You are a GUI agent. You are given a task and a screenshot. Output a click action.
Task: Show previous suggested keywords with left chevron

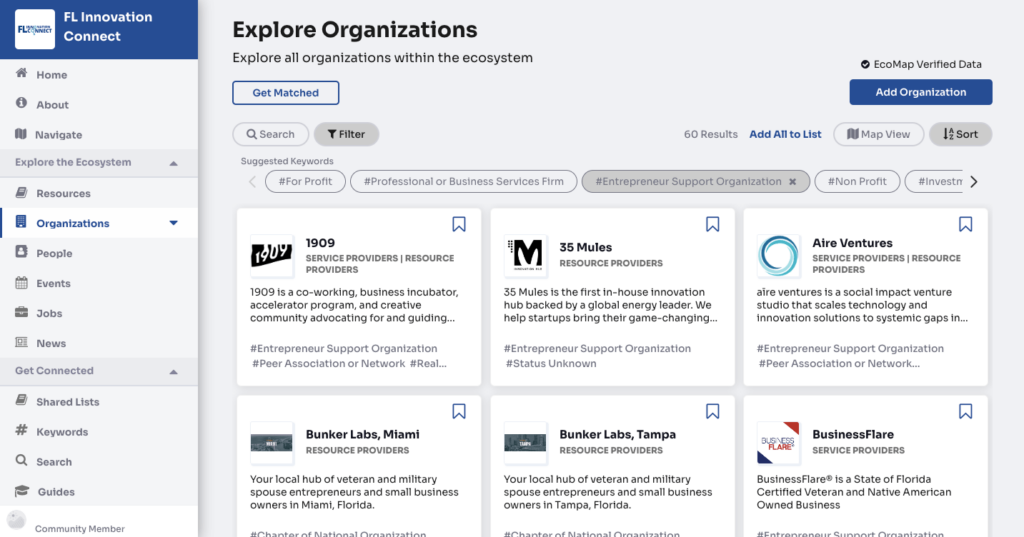(x=252, y=182)
